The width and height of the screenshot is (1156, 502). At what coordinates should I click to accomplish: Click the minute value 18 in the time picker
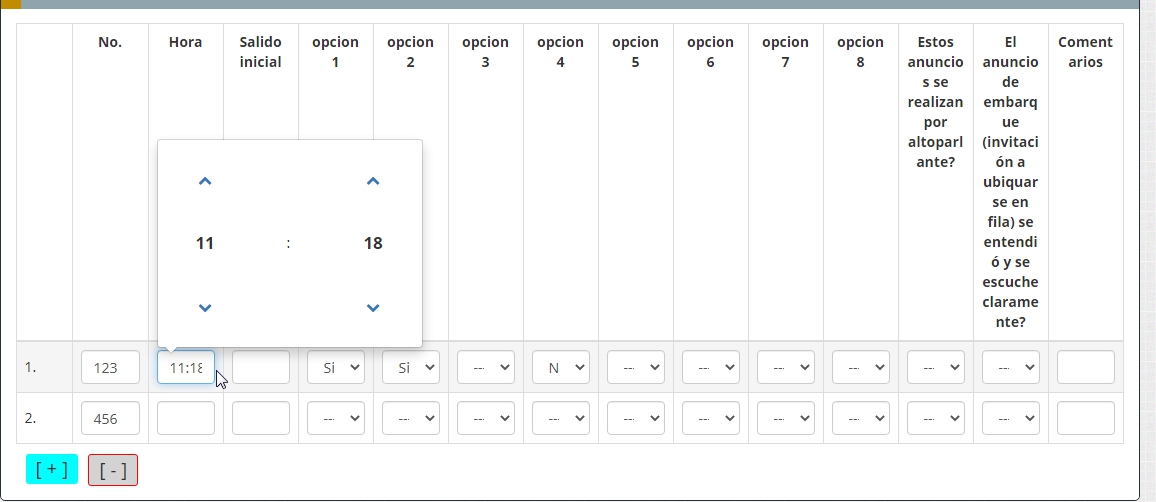click(x=373, y=243)
